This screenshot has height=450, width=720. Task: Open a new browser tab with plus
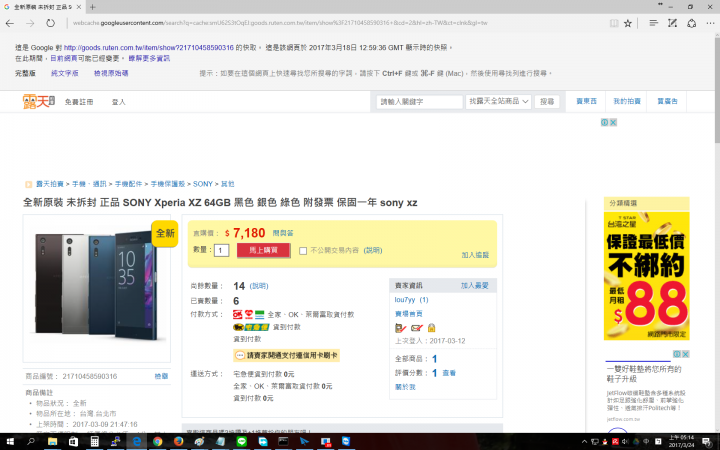click(93, 7)
